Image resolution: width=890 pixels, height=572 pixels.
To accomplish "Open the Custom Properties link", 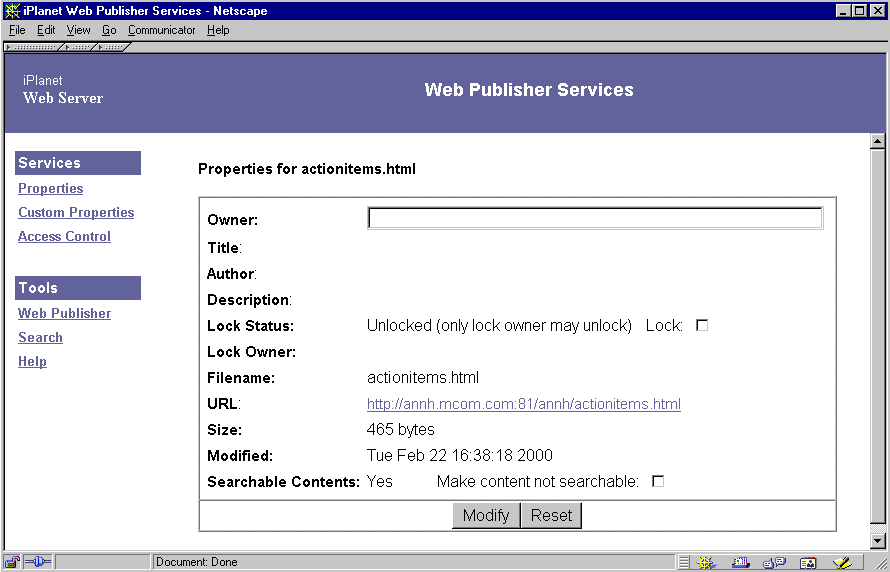I will click(x=76, y=212).
